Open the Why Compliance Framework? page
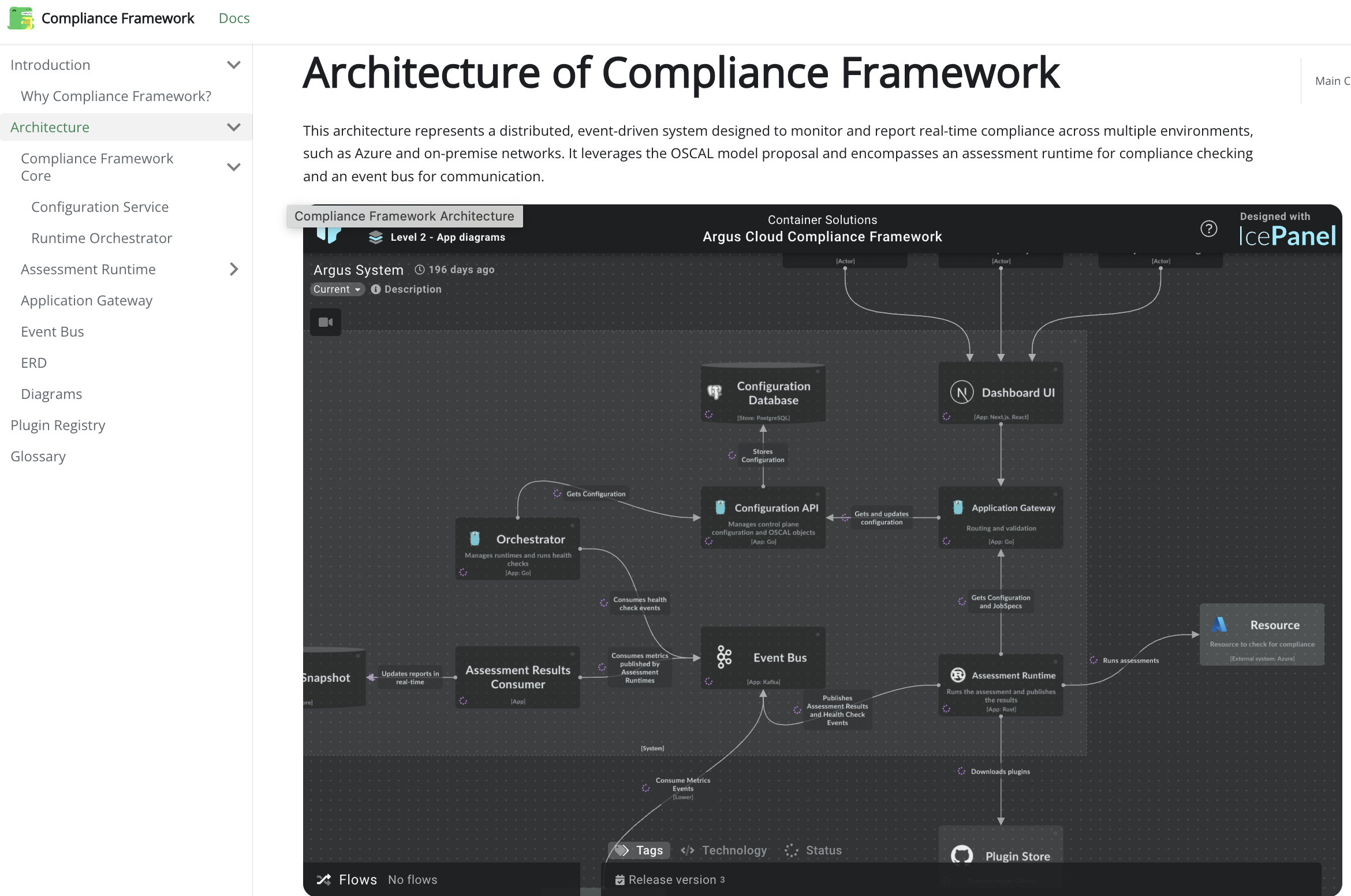 (115, 96)
